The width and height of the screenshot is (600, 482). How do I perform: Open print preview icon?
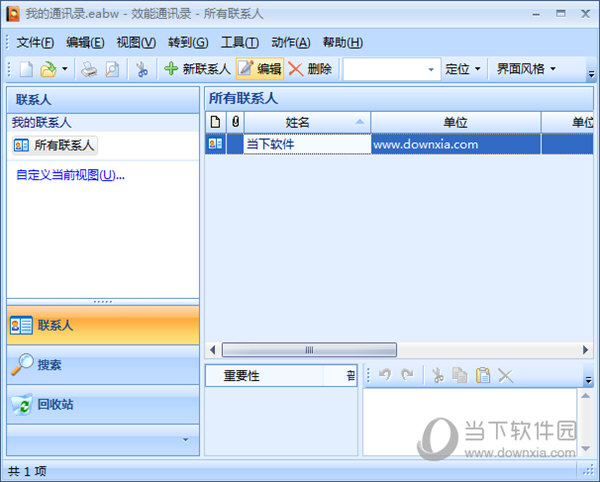112,69
